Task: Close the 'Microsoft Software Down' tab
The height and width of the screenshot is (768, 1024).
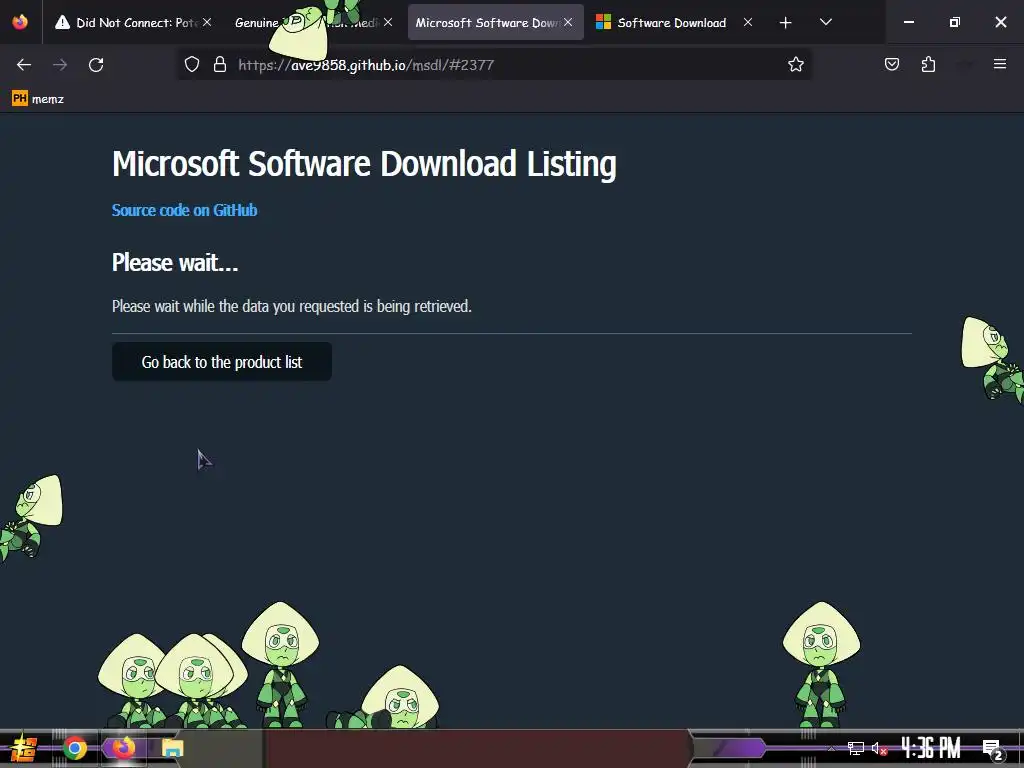Action: tap(568, 22)
